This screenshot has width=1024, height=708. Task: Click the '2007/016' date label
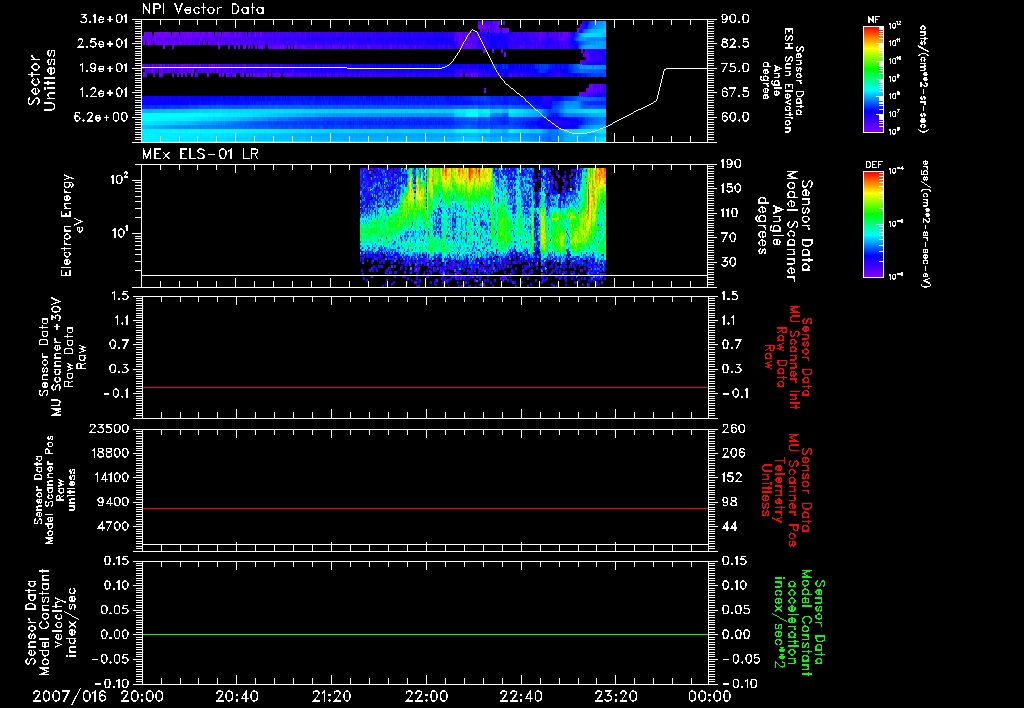(69, 696)
